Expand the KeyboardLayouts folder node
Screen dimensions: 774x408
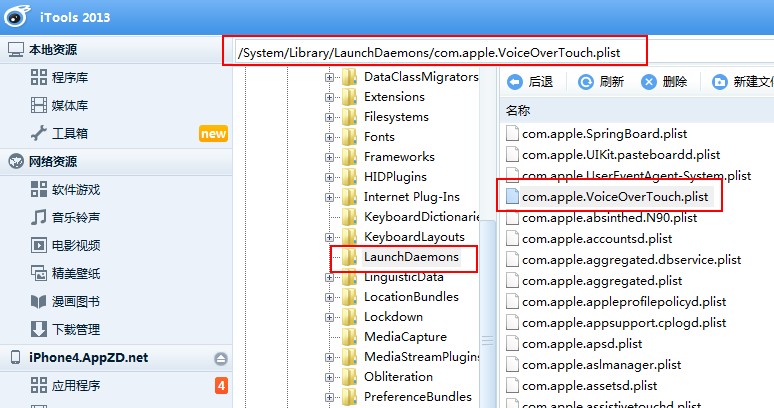click(329, 237)
